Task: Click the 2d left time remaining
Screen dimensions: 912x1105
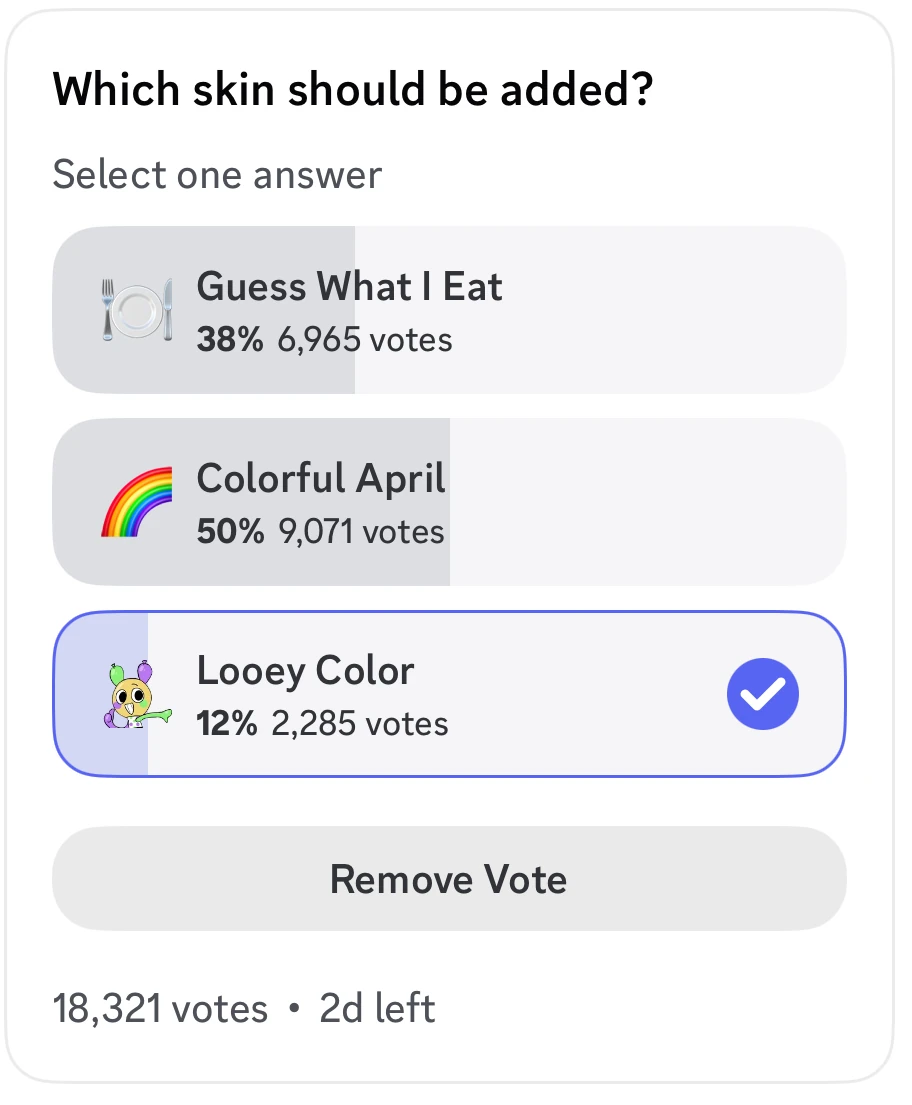Action: pyautogui.click(x=377, y=1008)
